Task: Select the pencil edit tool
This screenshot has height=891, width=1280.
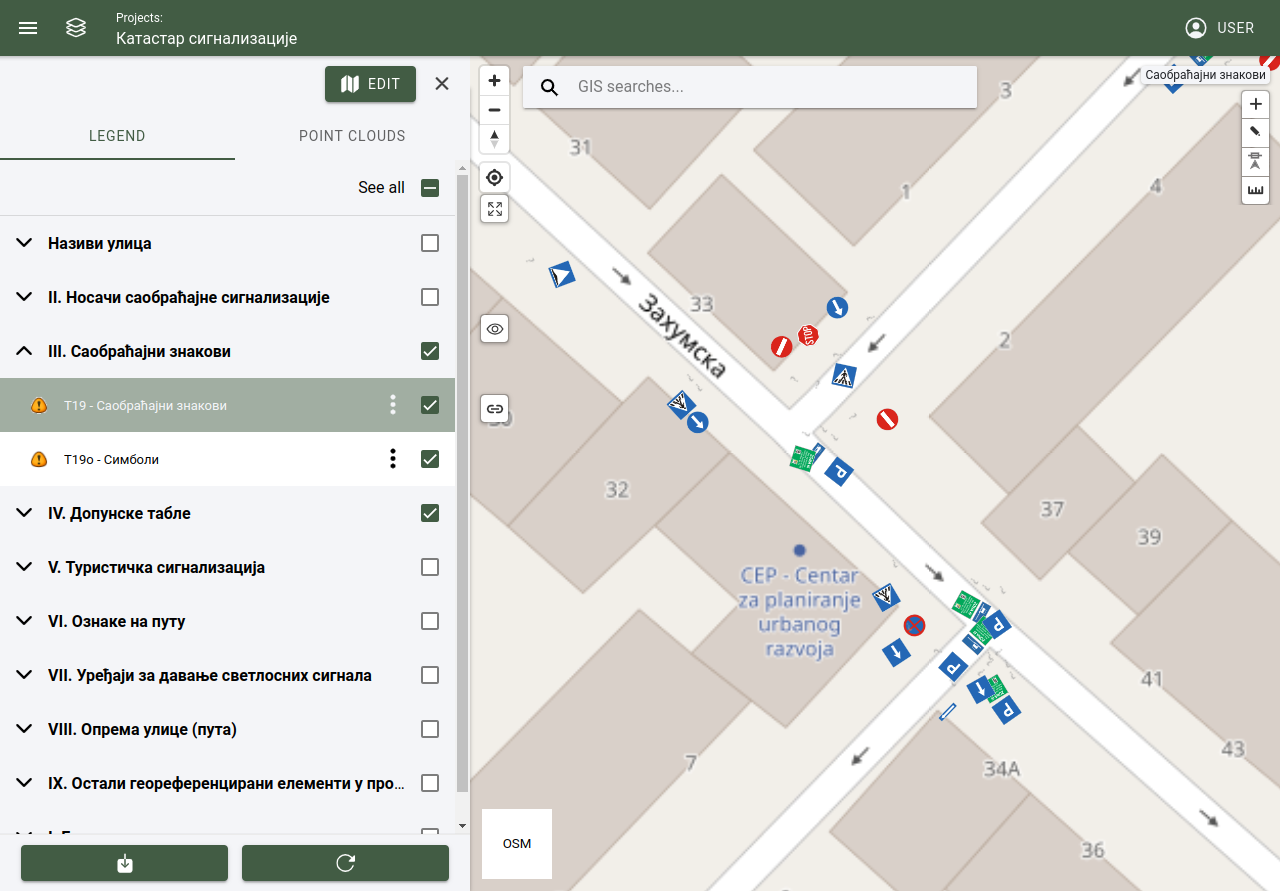Action: coord(1255,132)
